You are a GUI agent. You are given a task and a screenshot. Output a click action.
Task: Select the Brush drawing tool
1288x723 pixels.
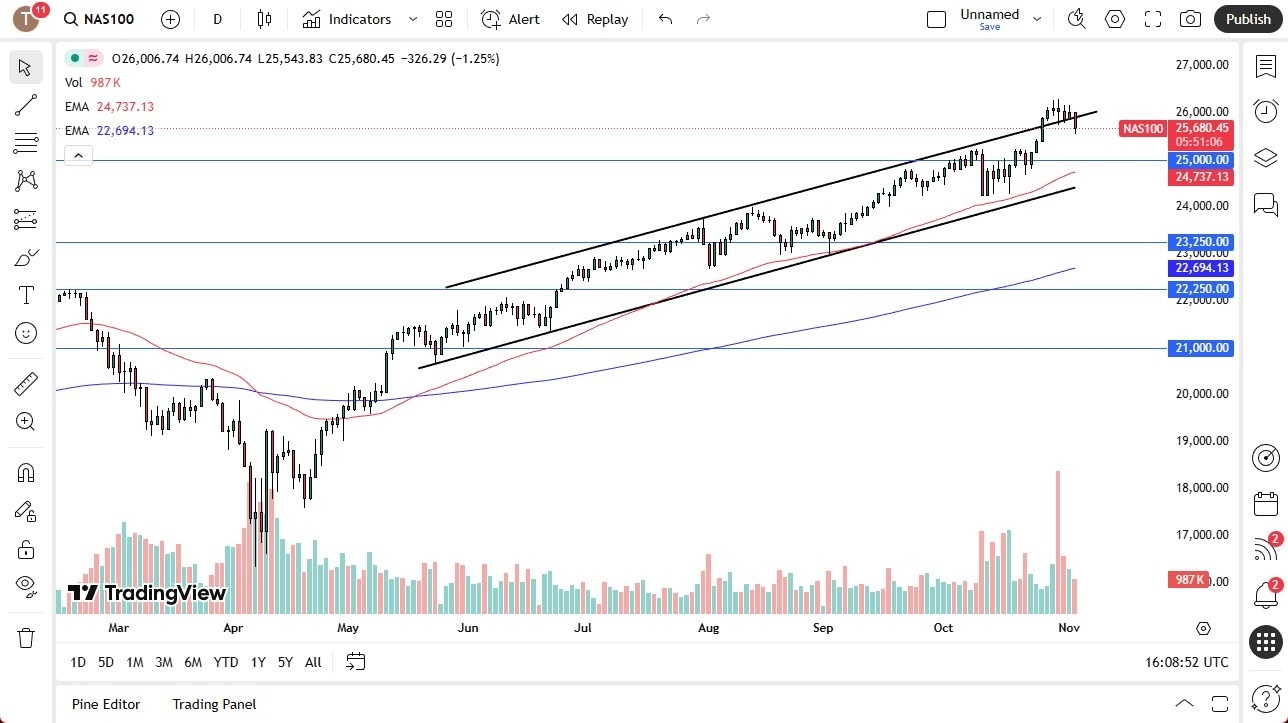point(25,256)
